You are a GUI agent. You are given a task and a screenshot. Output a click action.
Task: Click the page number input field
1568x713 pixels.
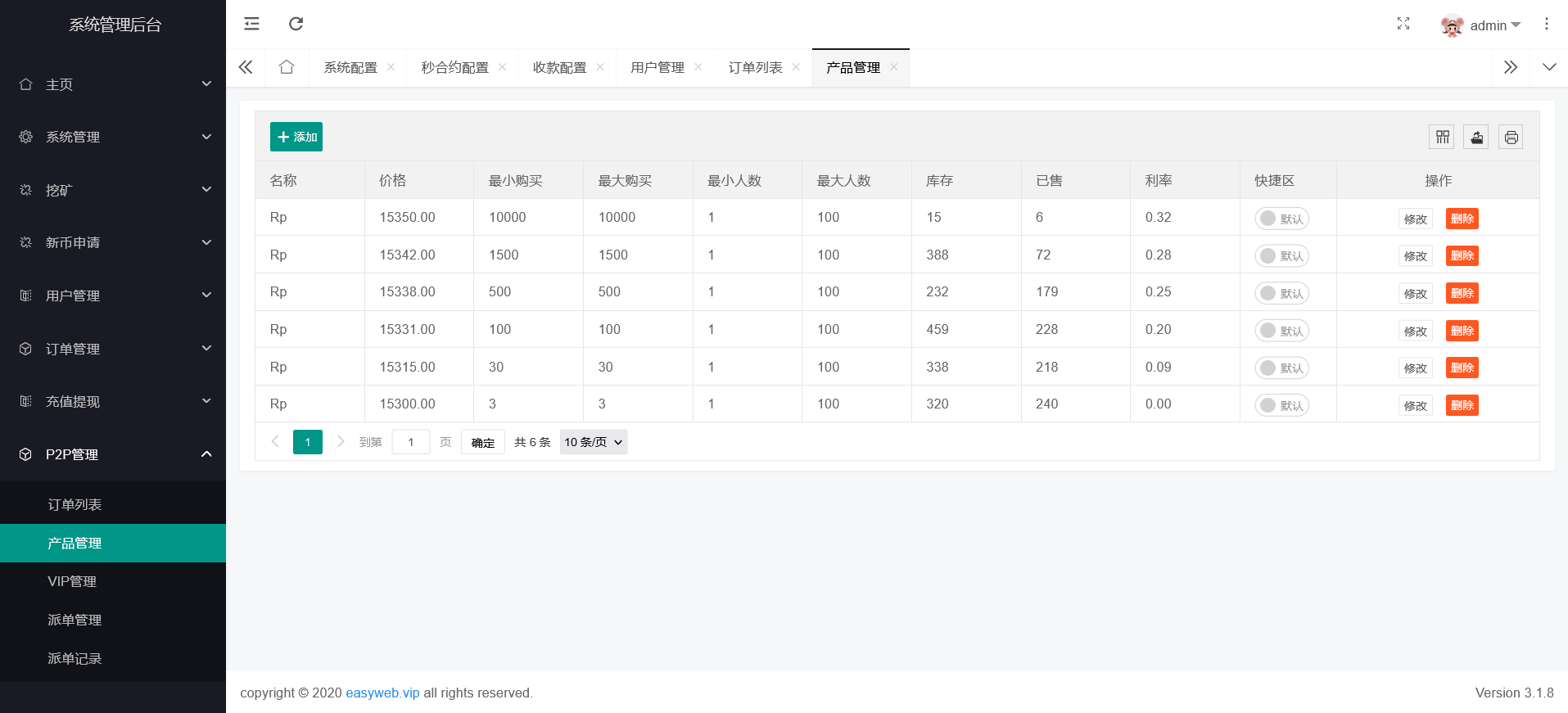pos(411,442)
